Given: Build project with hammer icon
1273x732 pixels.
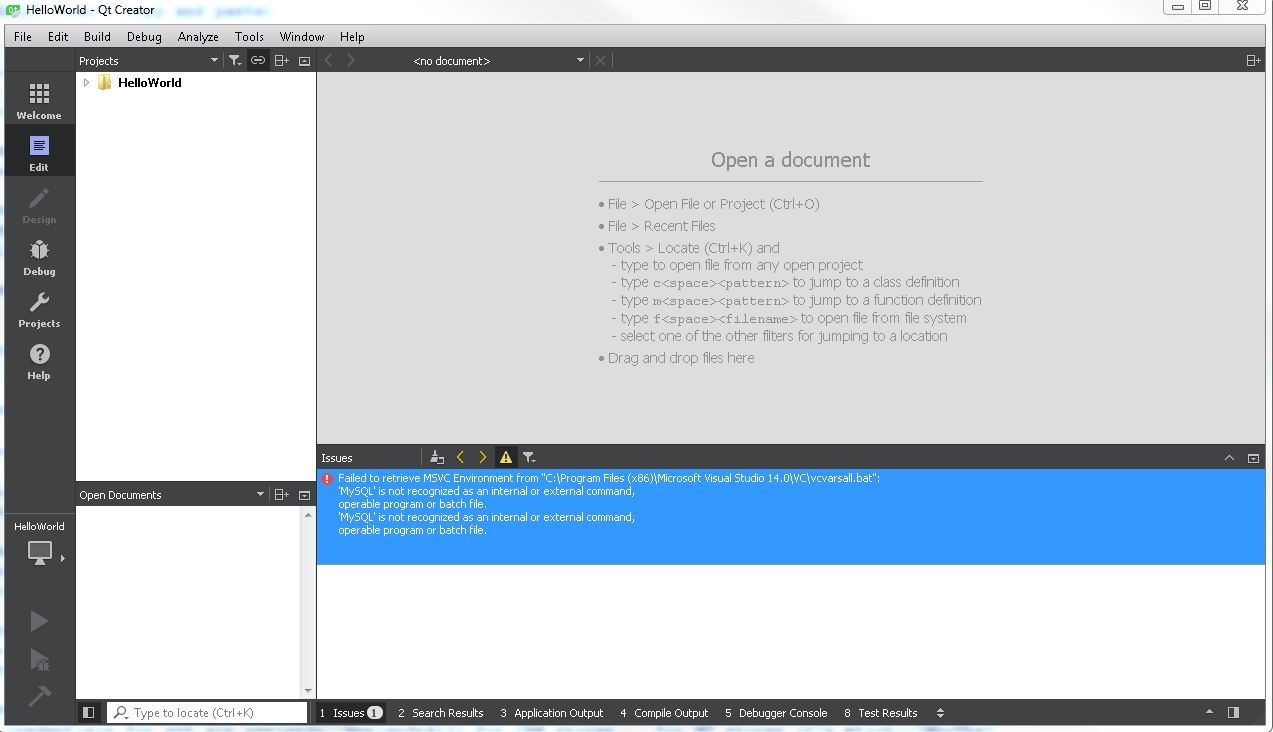Looking at the screenshot, I should [39, 695].
